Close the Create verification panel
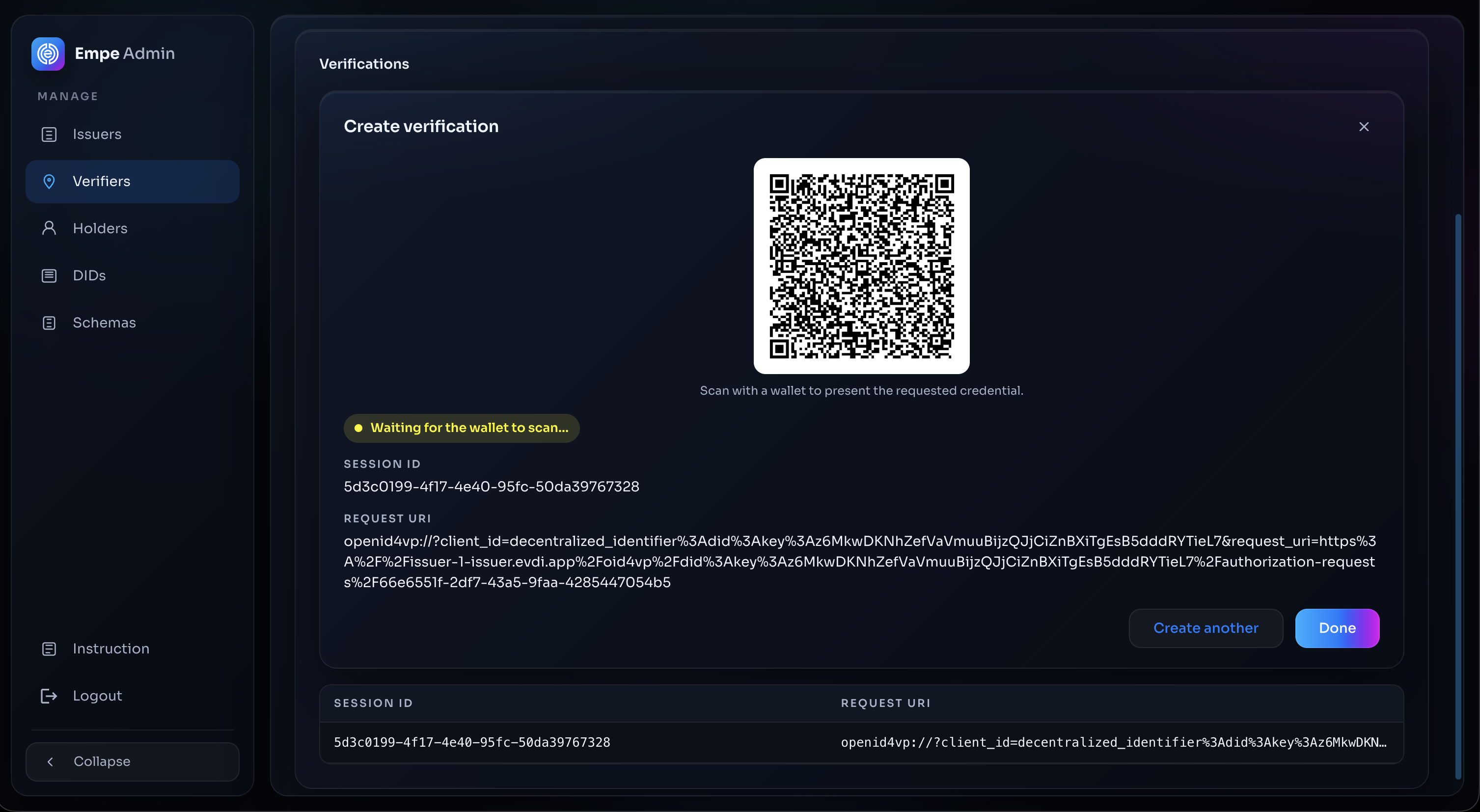This screenshot has width=1480, height=812. pyautogui.click(x=1363, y=126)
